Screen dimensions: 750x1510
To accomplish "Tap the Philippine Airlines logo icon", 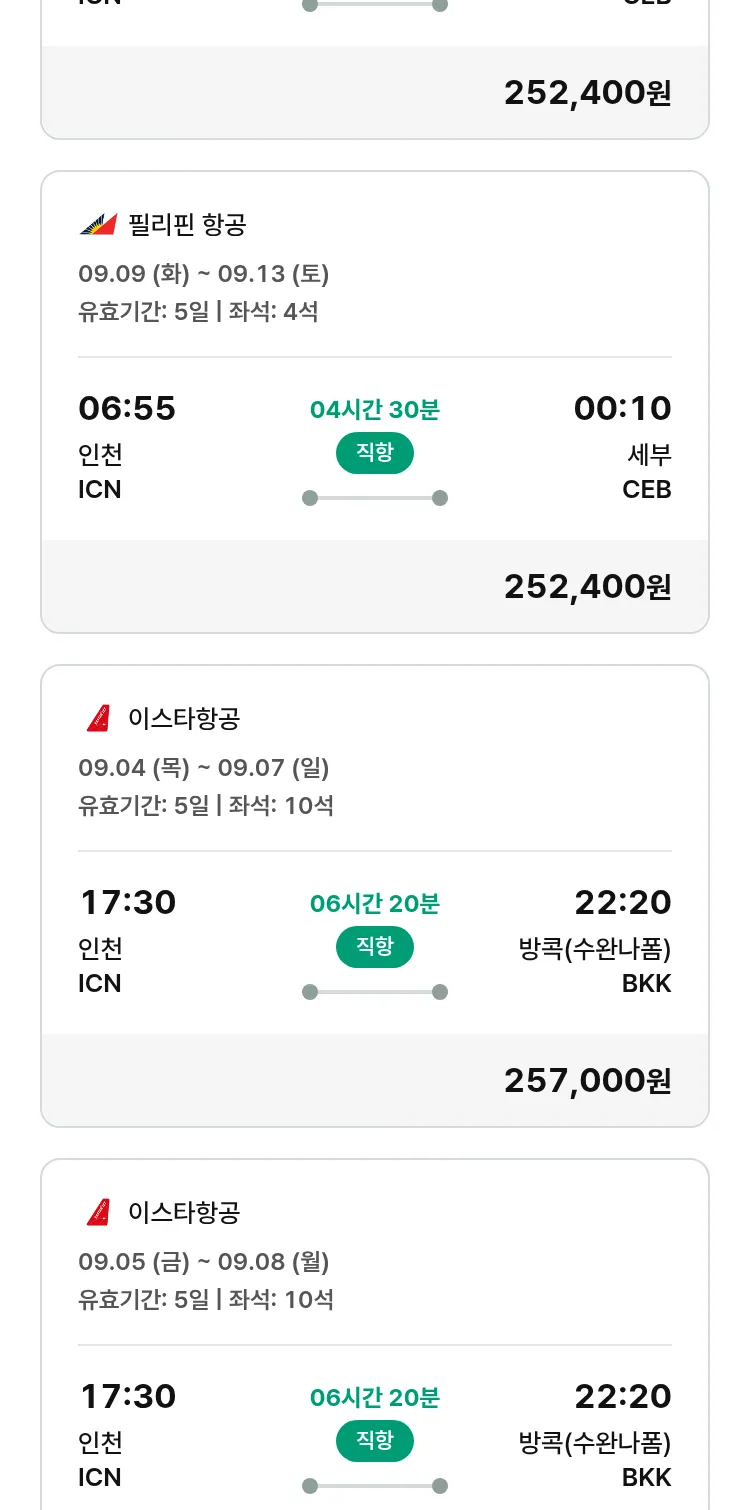I will pos(99,224).
